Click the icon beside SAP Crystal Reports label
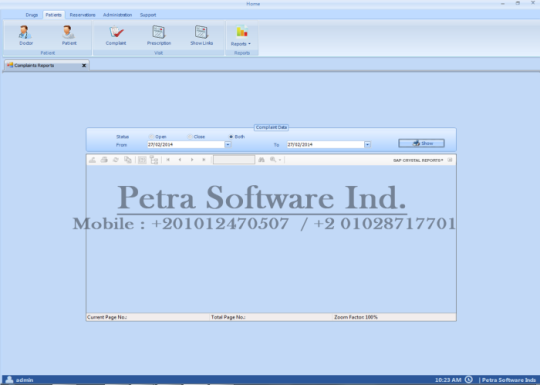540x385 pixels. tap(450, 160)
